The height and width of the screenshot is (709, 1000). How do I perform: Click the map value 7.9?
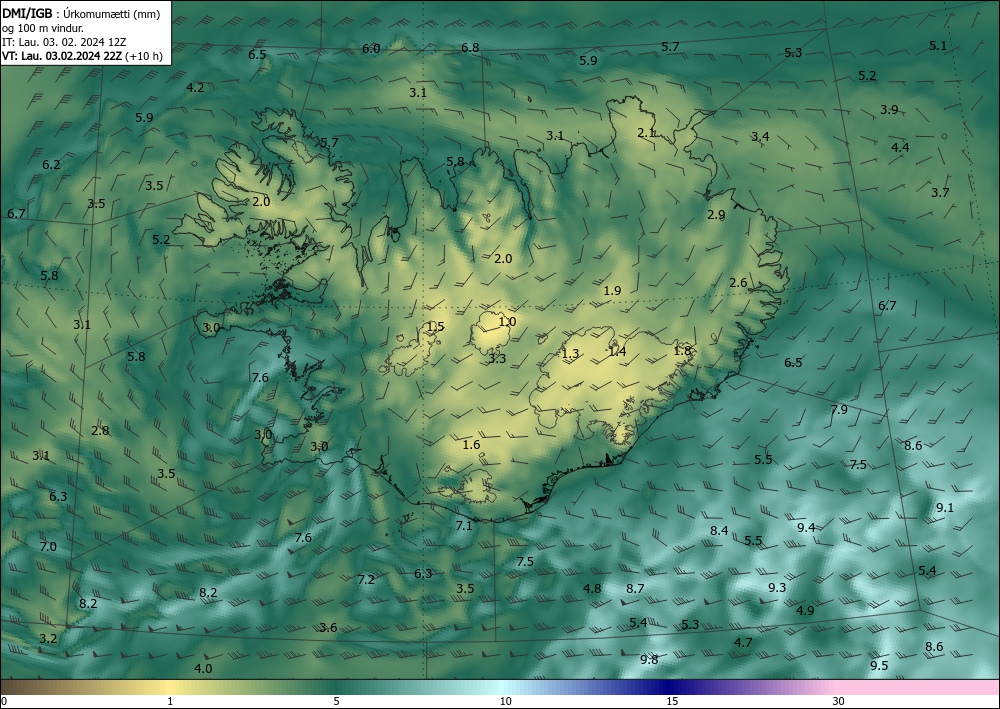coord(839,409)
